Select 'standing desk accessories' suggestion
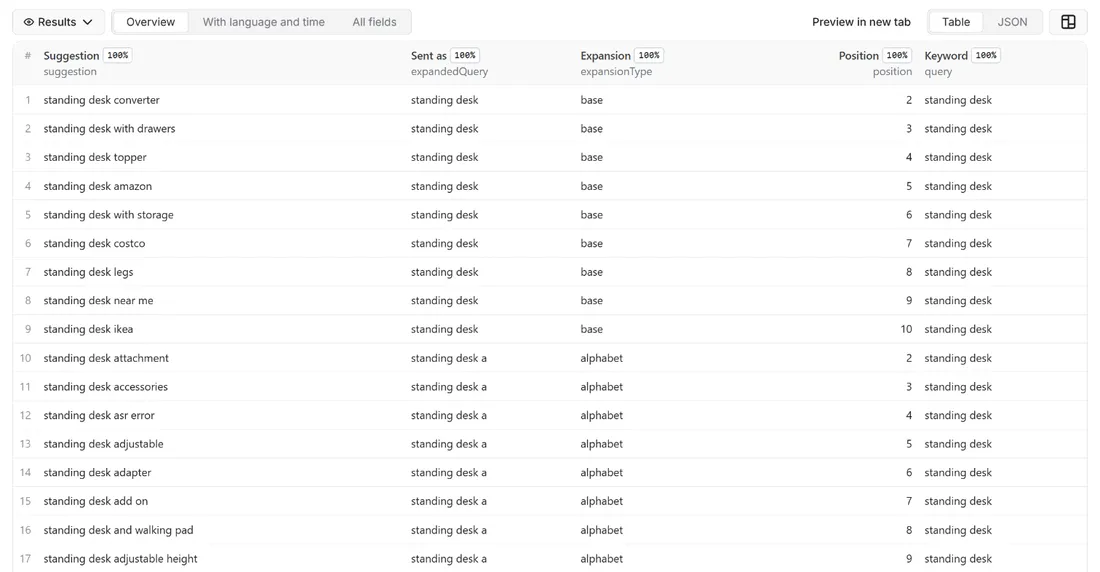Screen dimensions: 1100x572 tap(106, 387)
